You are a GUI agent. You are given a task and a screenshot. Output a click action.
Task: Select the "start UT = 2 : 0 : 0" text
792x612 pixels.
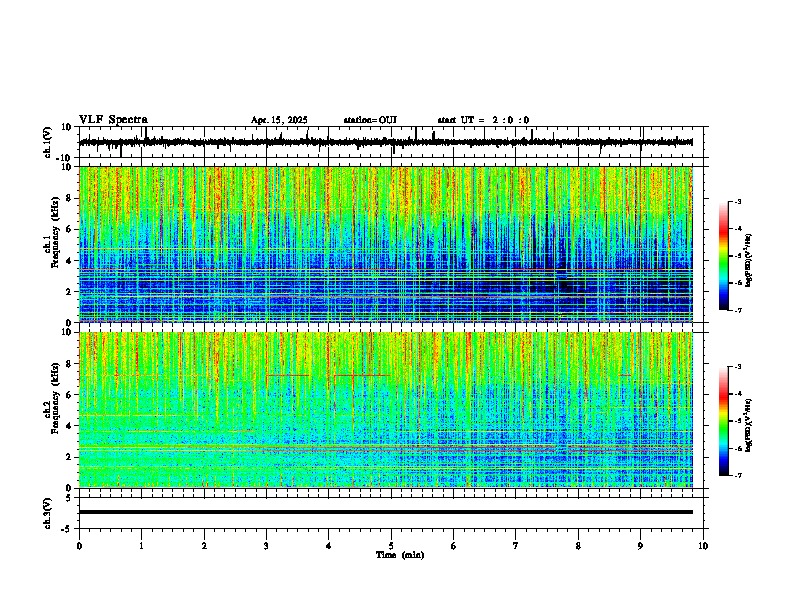coord(483,120)
